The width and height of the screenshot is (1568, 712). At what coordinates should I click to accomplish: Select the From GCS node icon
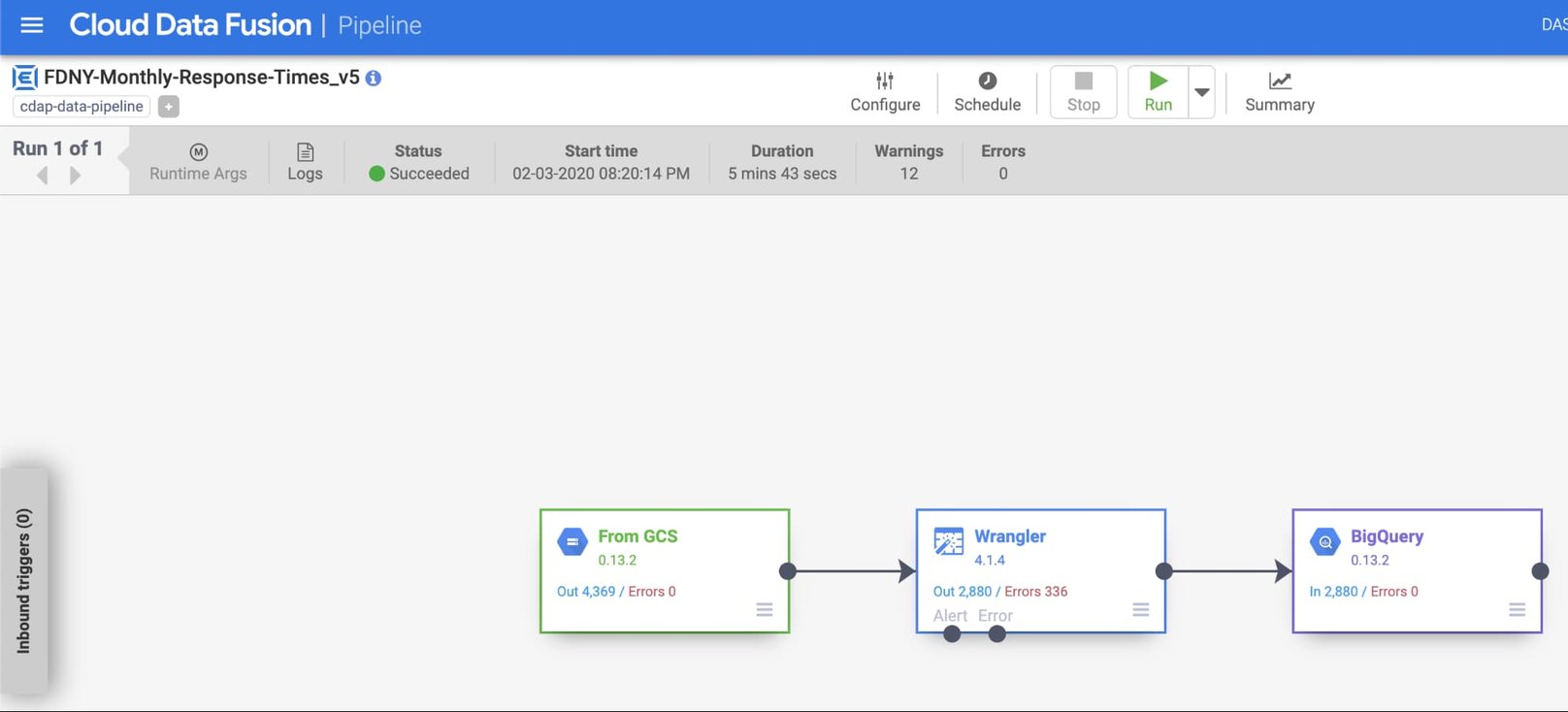[x=572, y=541]
